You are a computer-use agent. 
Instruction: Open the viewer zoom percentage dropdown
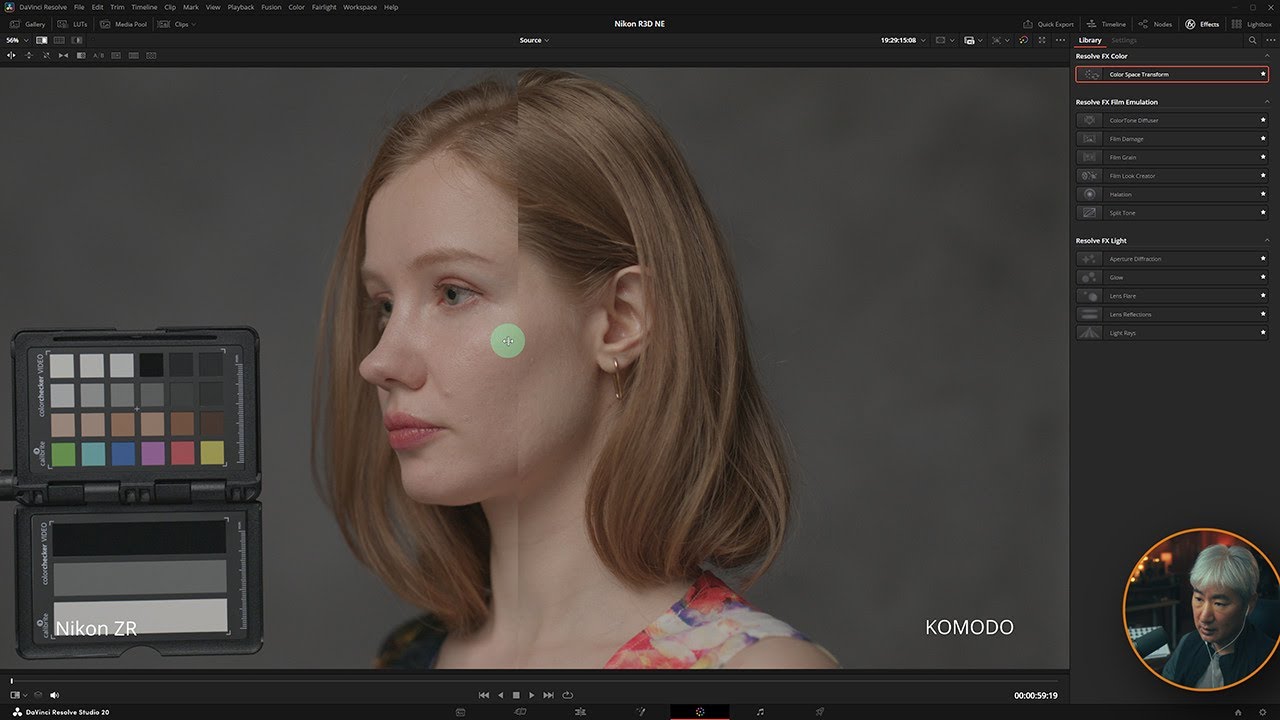[x=16, y=40]
